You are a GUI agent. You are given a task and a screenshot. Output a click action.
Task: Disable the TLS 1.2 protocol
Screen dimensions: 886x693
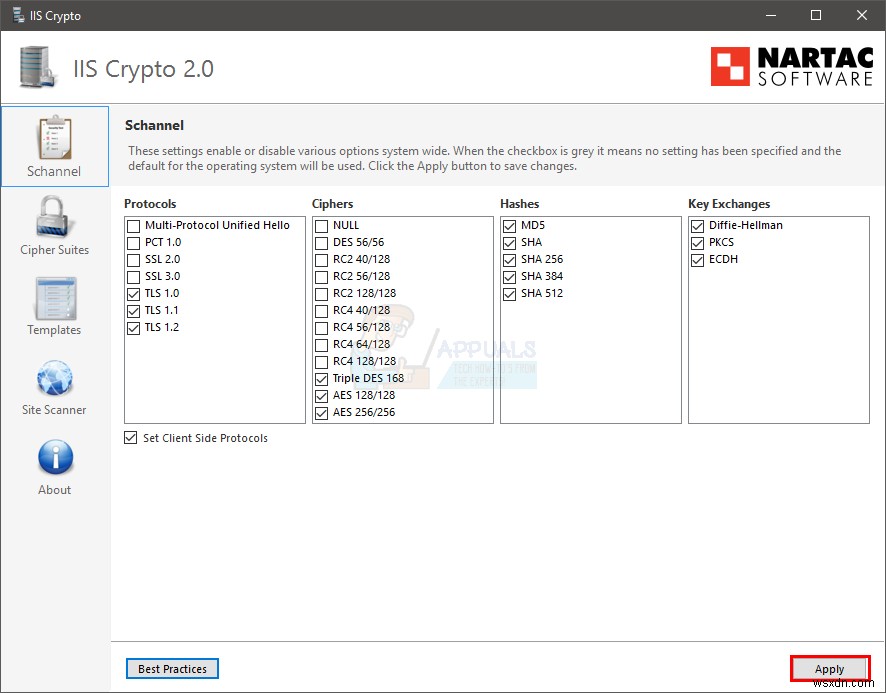pos(133,327)
